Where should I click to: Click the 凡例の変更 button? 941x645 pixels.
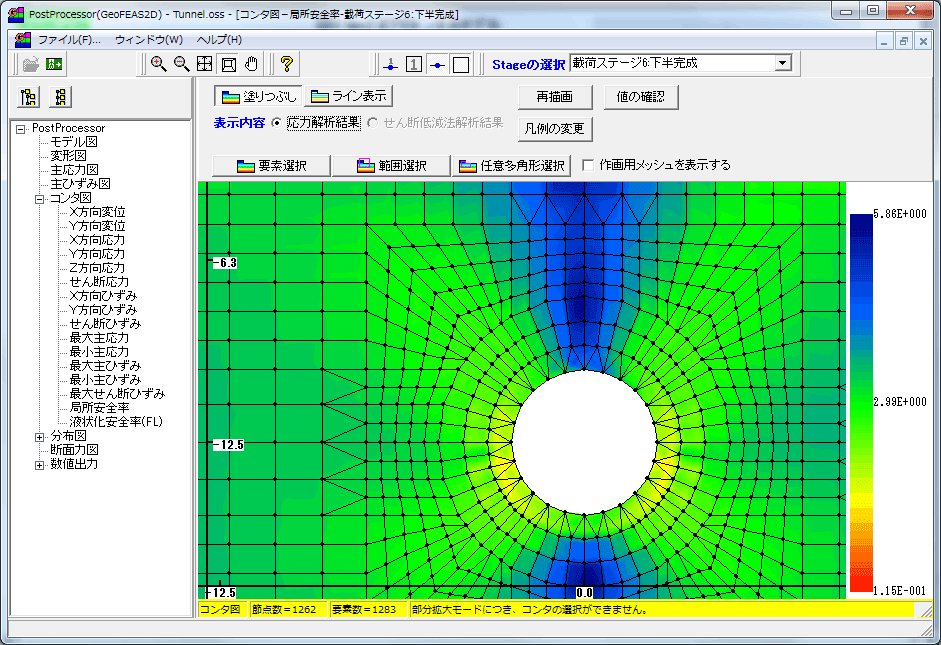tap(555, 128)
